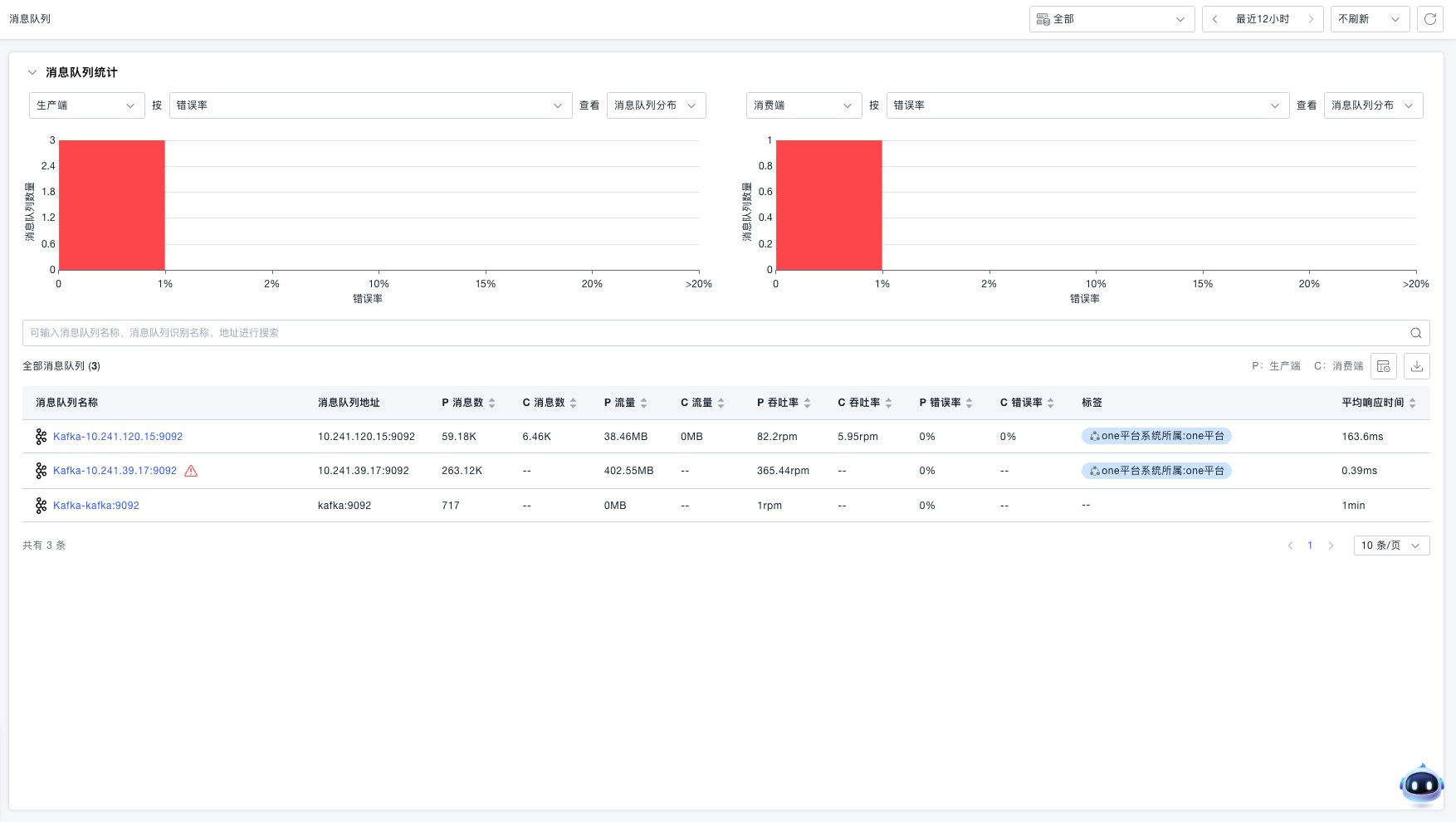Screen dimensions: 1456x822
Task: Sort table by C 错误率 column
Action: pos(1050,403)
